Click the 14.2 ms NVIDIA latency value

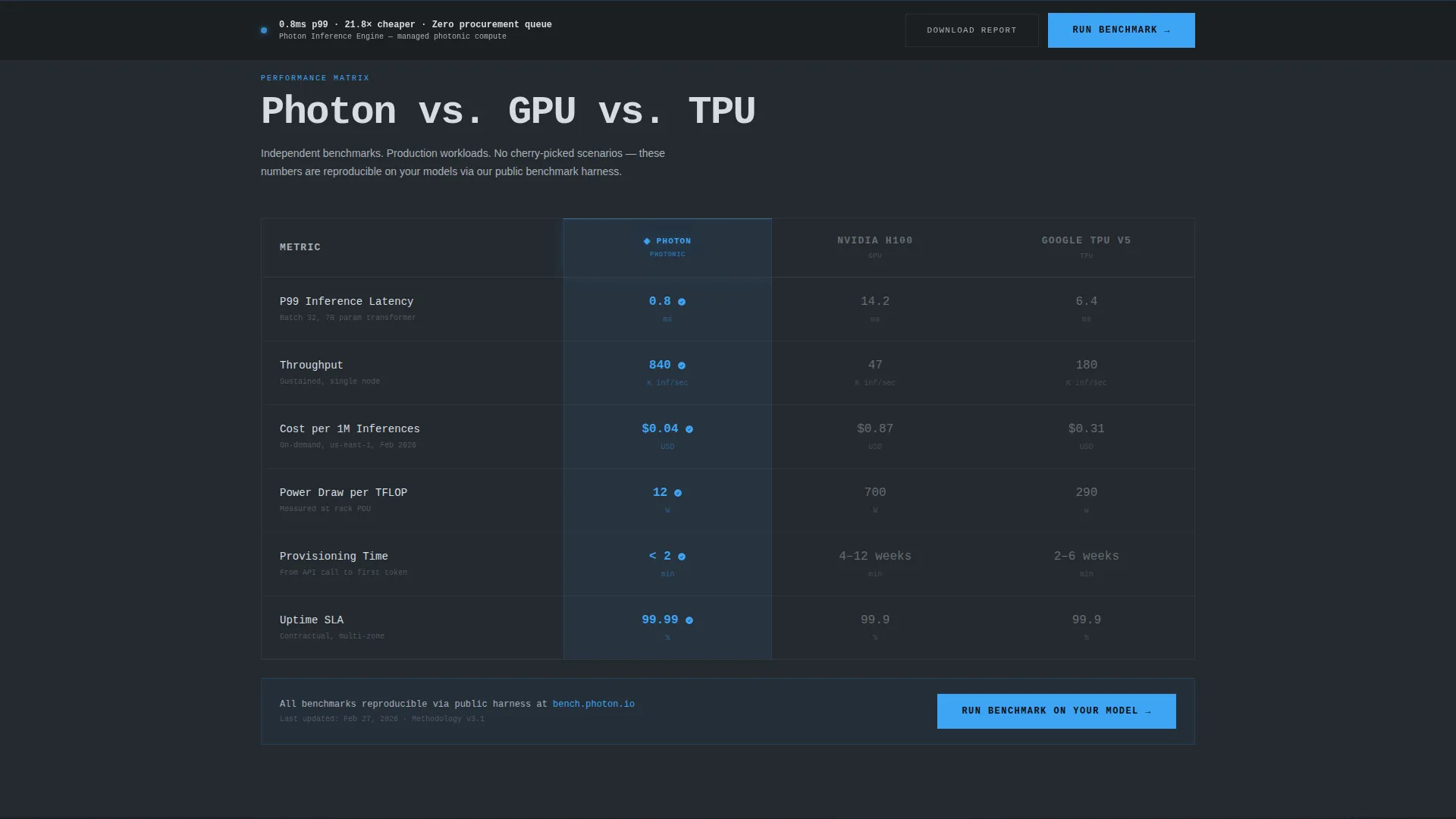point(875,302)
